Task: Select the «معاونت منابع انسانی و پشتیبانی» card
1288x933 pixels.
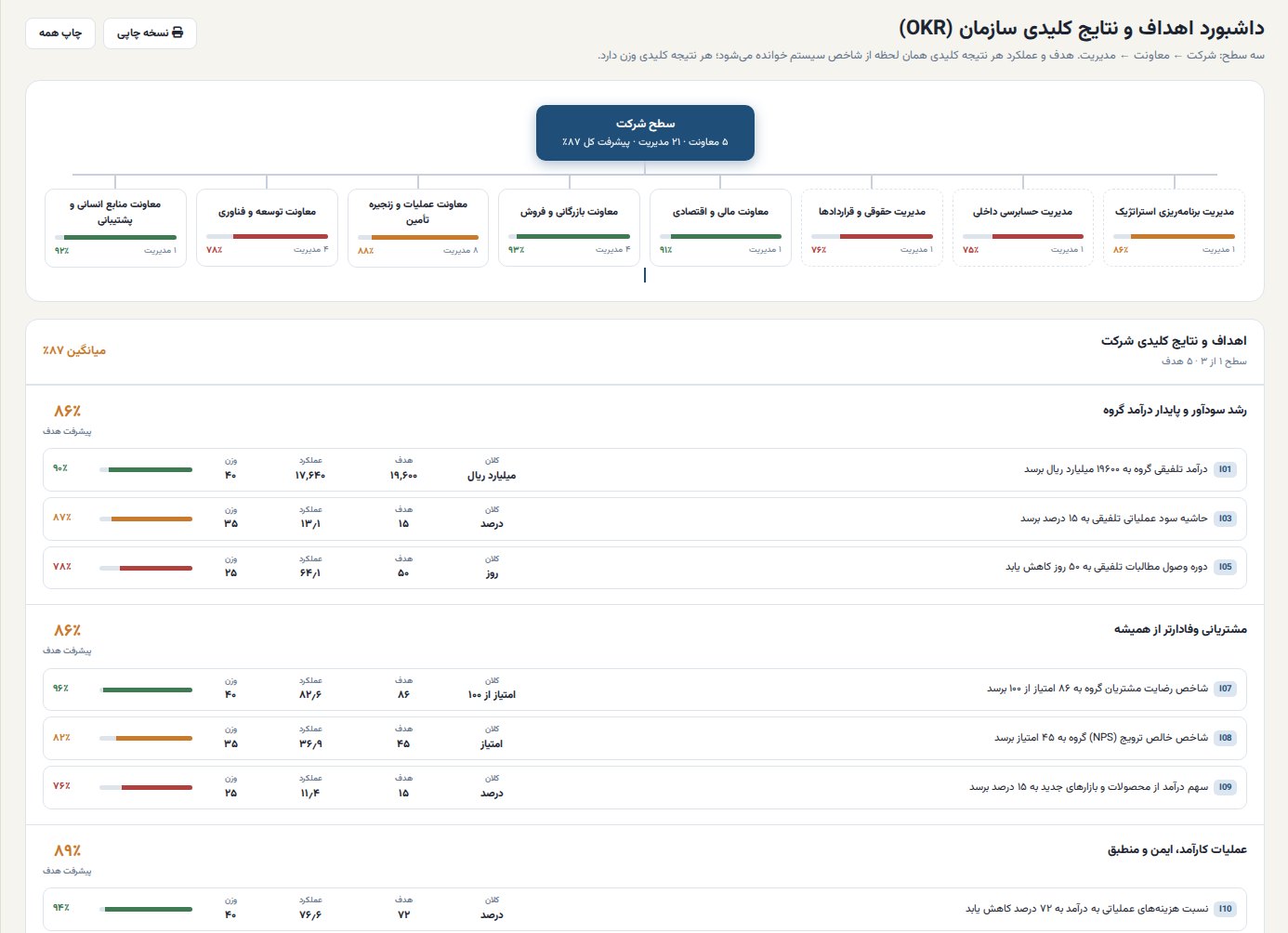Action: click(x=115, y=228)
